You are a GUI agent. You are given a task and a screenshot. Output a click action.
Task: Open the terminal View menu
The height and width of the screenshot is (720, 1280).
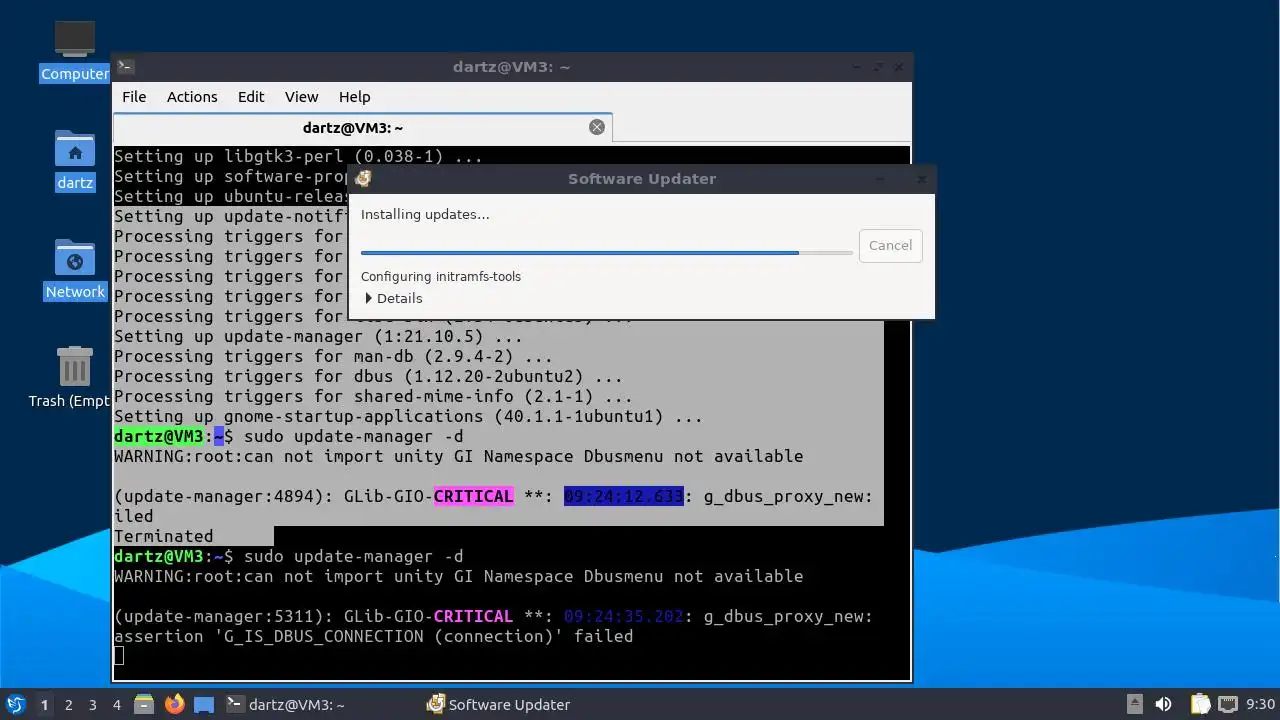(x=301, y=97)
